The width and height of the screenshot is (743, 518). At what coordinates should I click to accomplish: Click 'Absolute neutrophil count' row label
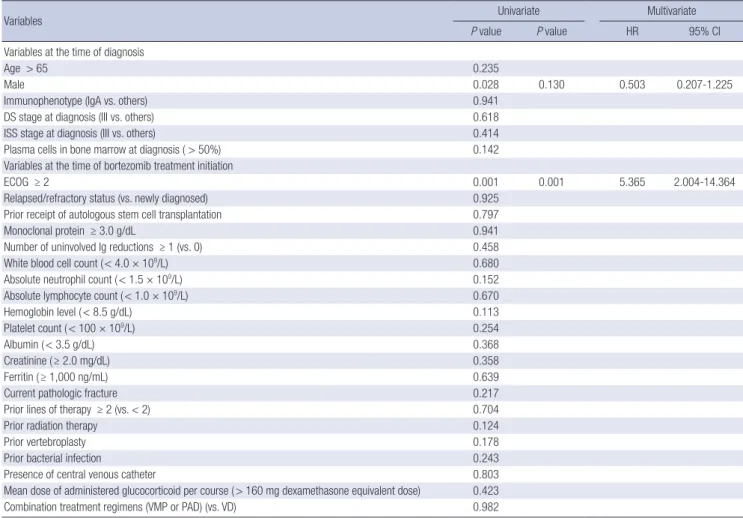93,280
